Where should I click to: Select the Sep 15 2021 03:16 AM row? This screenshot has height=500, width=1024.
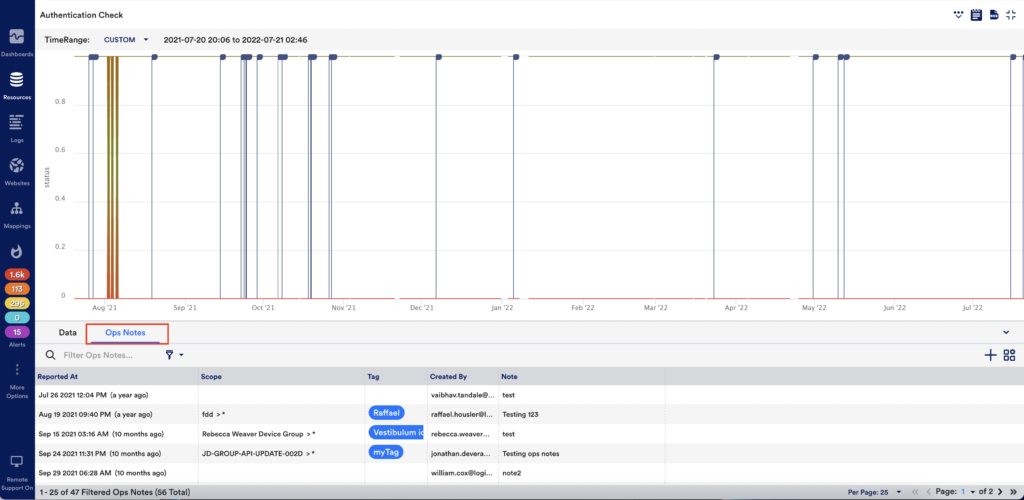tap(530, 433)
